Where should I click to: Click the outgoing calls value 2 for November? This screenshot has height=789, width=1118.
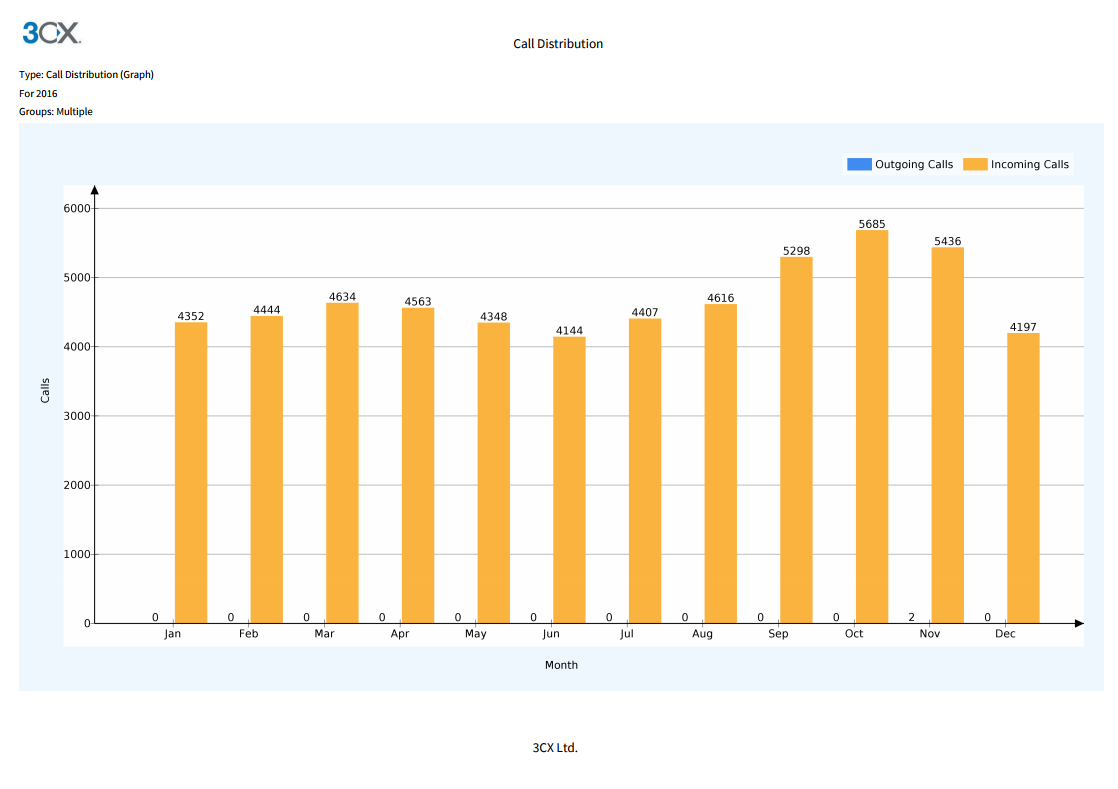coord(911,617)
